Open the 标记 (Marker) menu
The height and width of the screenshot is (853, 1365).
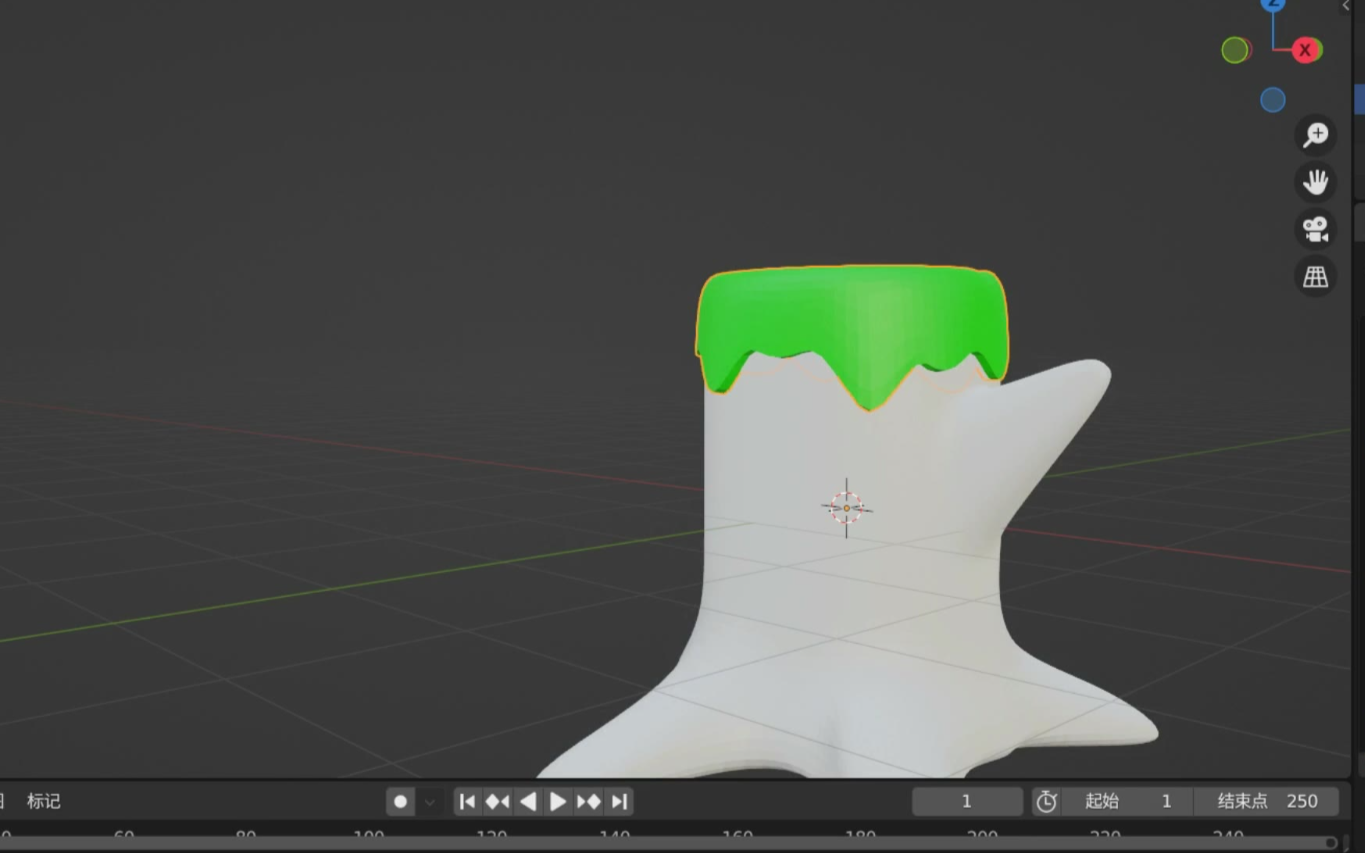click(x=44, y=801)
